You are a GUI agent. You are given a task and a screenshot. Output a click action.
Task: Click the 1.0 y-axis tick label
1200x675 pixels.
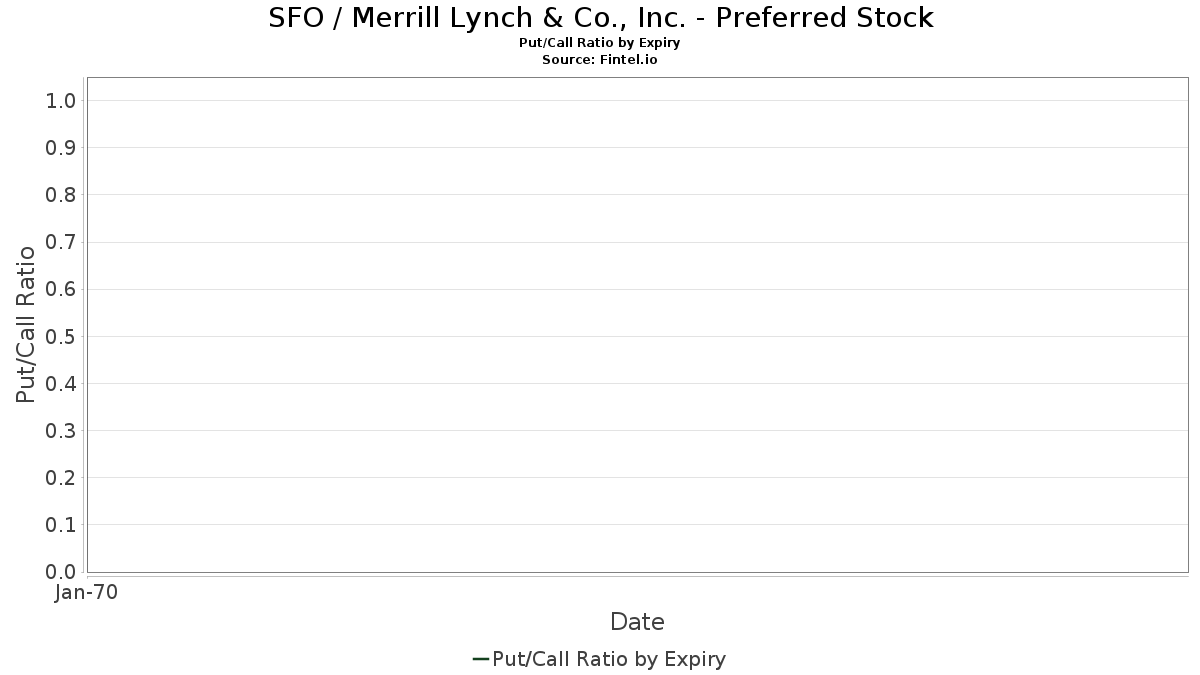61,101
